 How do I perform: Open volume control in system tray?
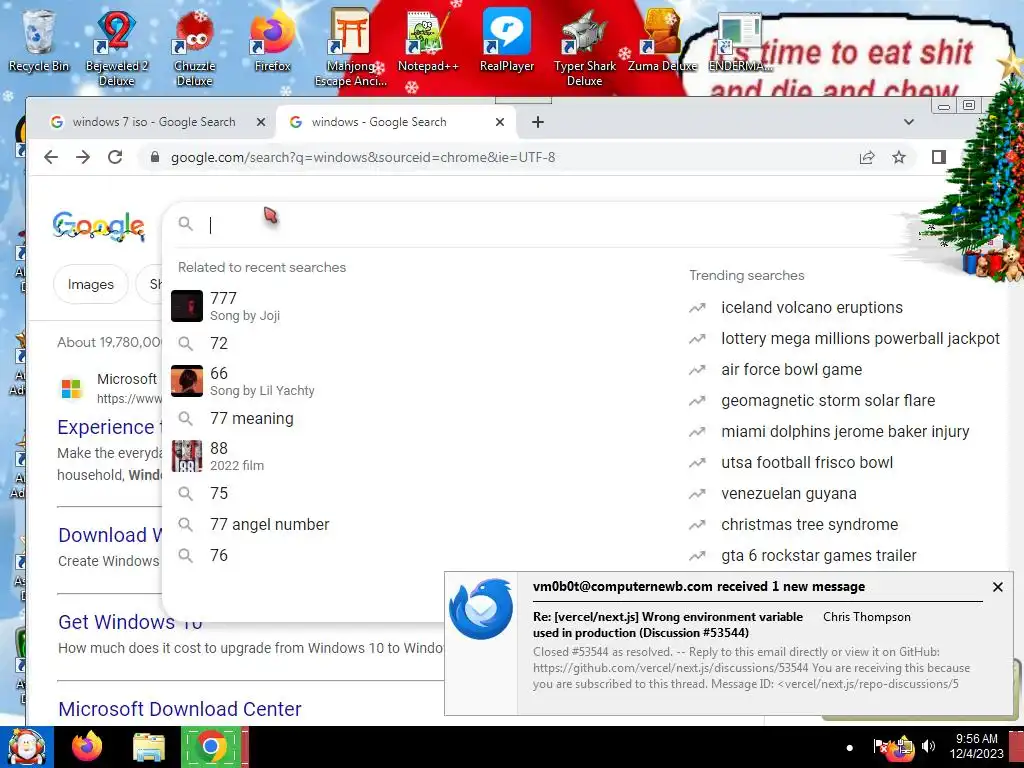[928, 746]
